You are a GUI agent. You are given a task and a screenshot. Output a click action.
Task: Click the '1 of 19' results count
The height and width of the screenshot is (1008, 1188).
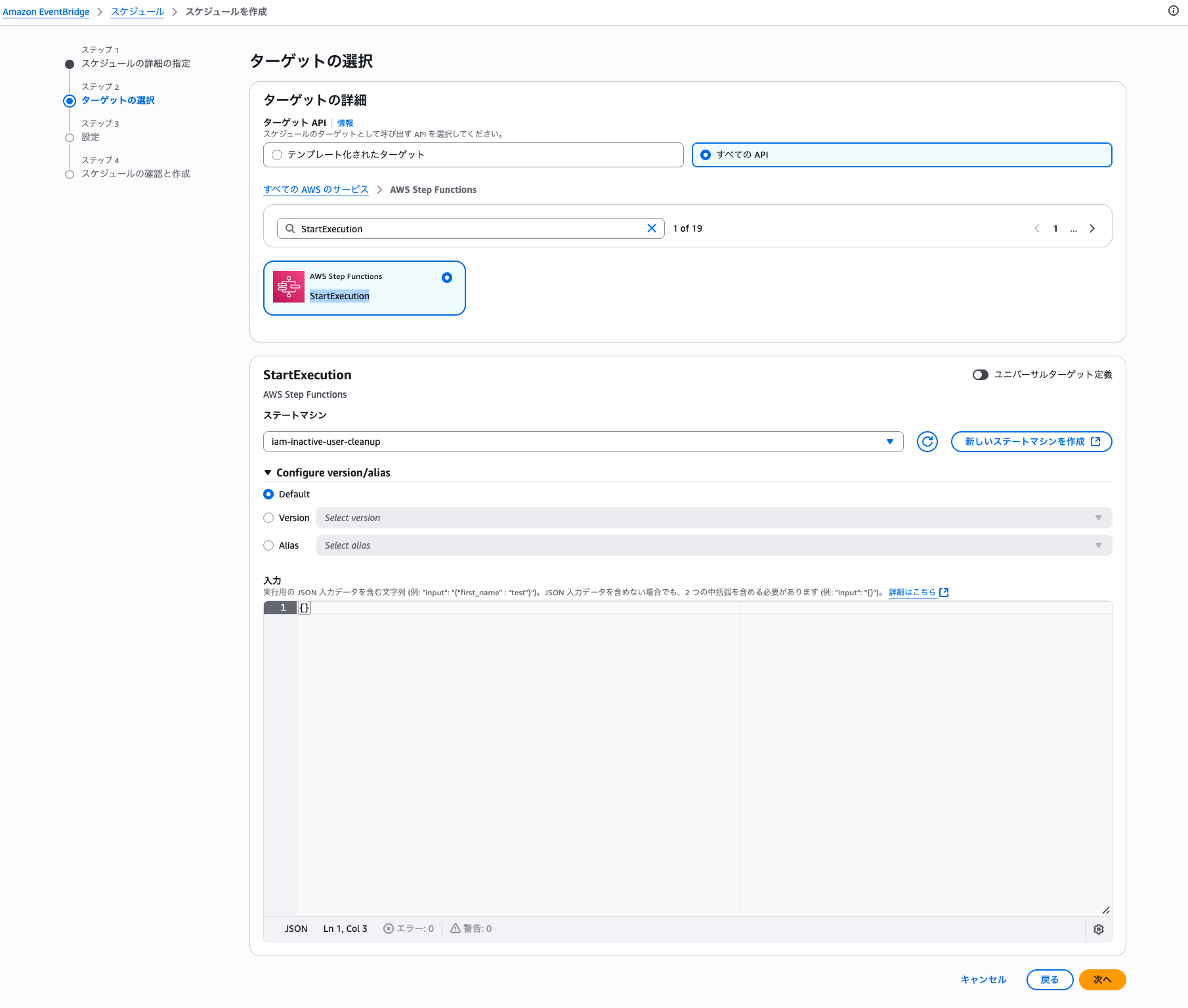click(687, 228)
